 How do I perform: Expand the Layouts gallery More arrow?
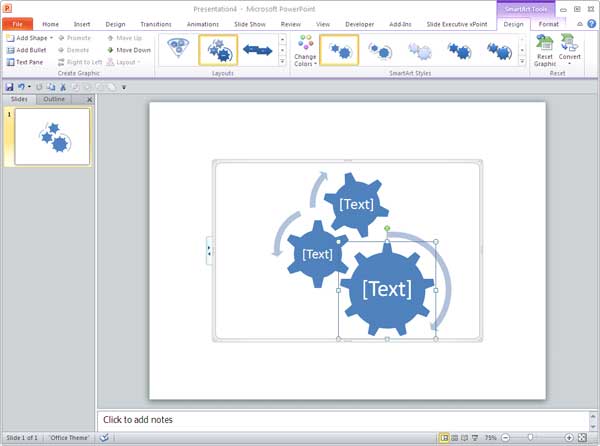pos(282,61)
